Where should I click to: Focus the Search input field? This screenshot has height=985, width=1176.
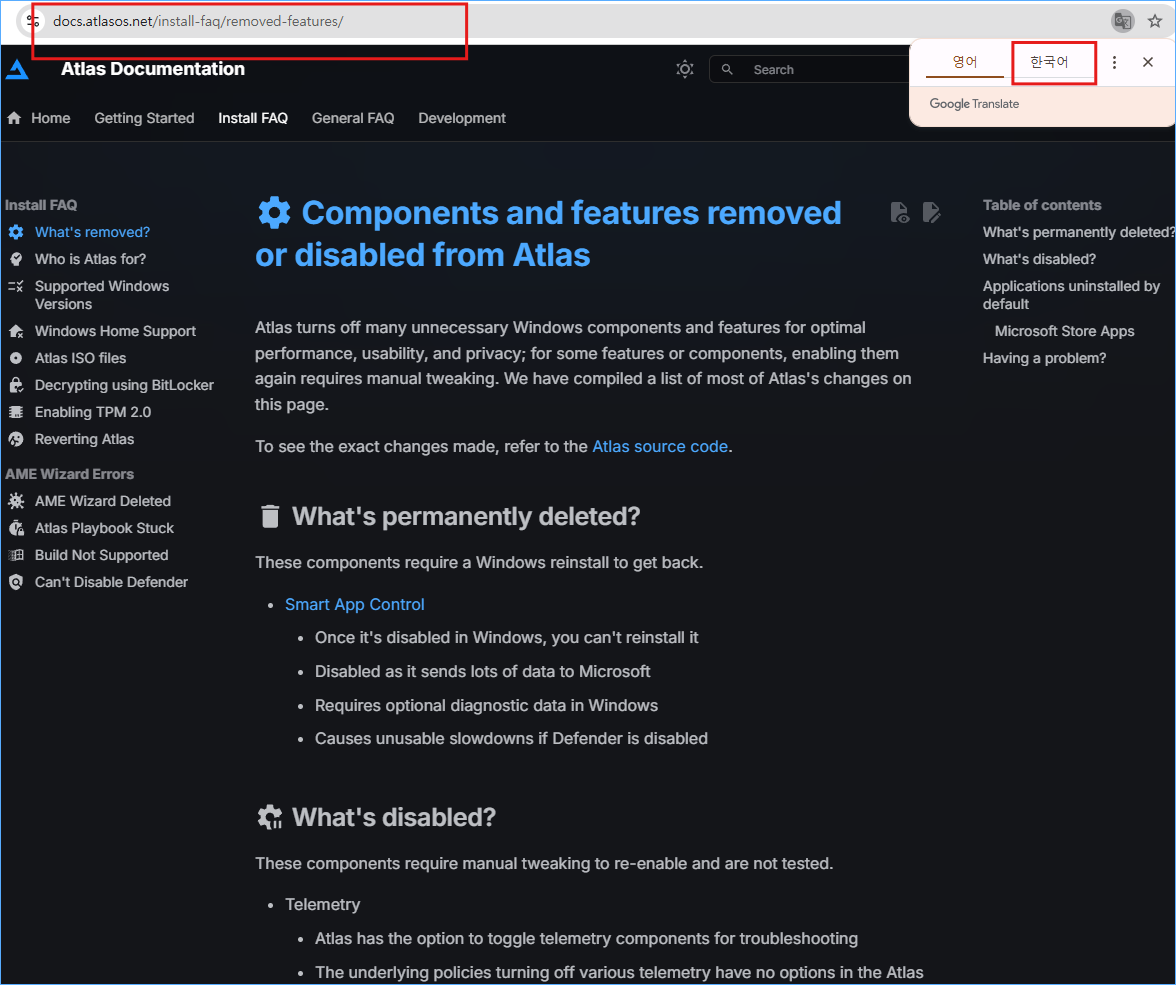810,70
